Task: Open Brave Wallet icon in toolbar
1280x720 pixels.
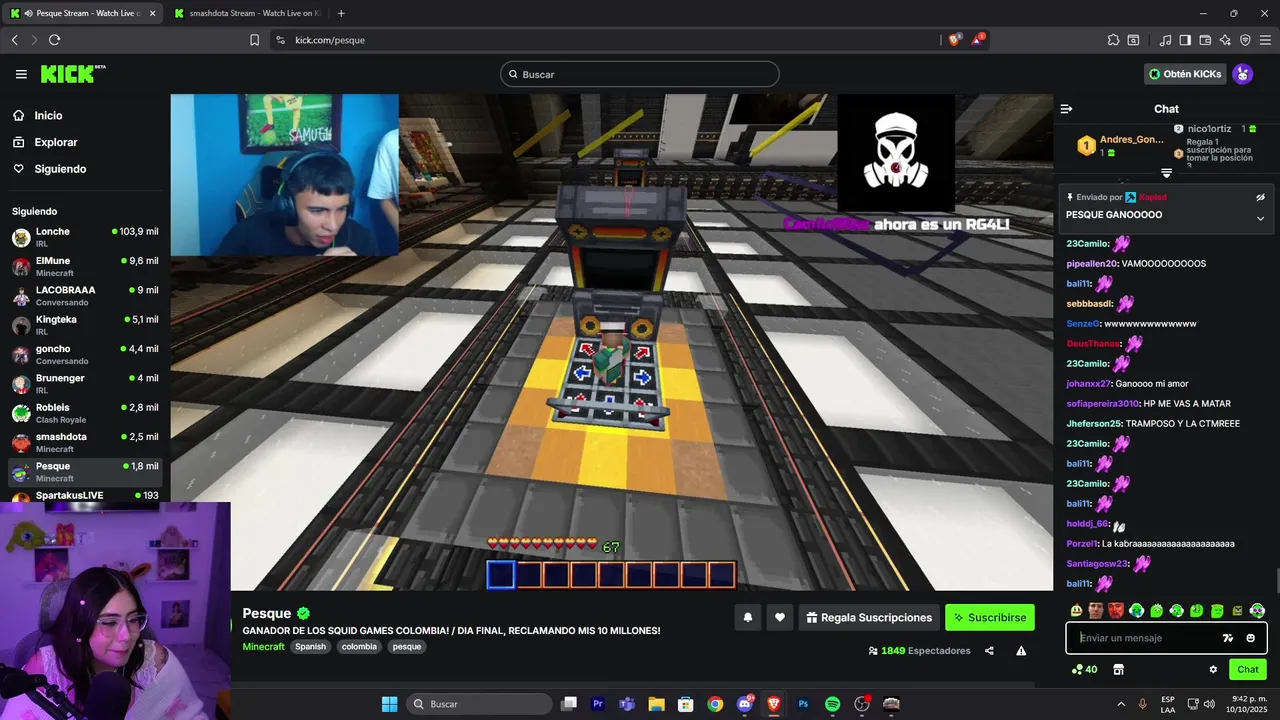Action: pos(1205,40)
